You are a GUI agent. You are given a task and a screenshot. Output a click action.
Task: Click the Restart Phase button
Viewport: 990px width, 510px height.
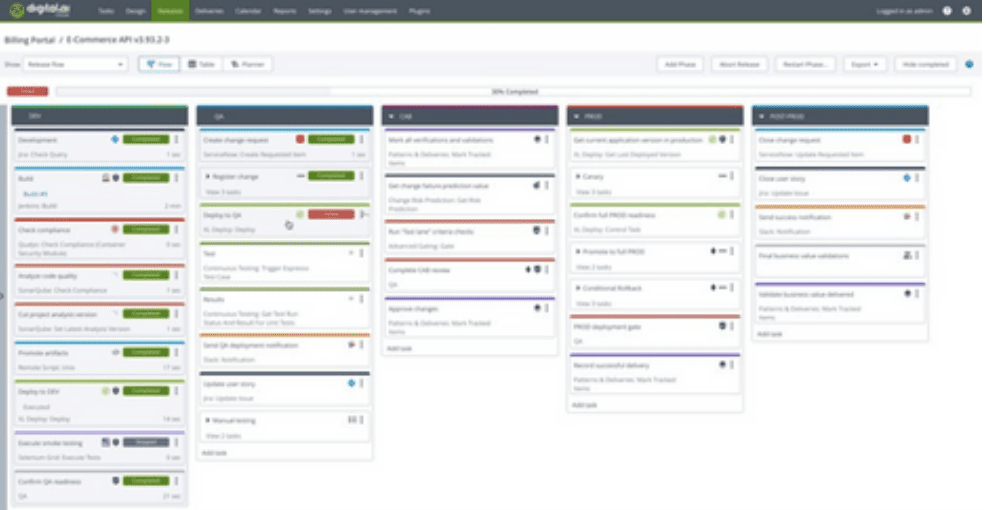click(805, 64)
